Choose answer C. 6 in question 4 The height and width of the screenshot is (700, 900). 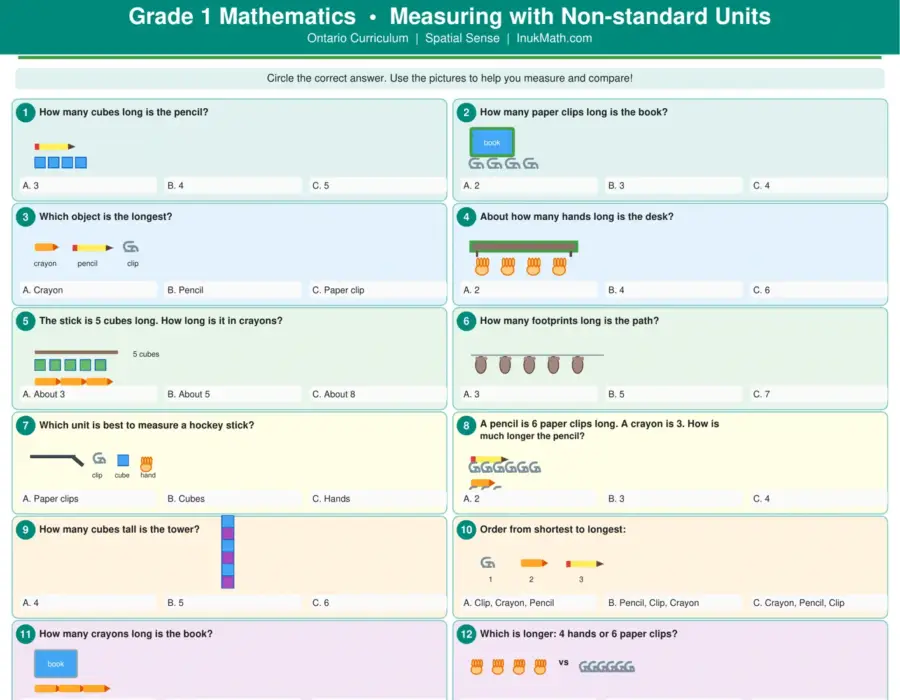click(x=818, y=290)
